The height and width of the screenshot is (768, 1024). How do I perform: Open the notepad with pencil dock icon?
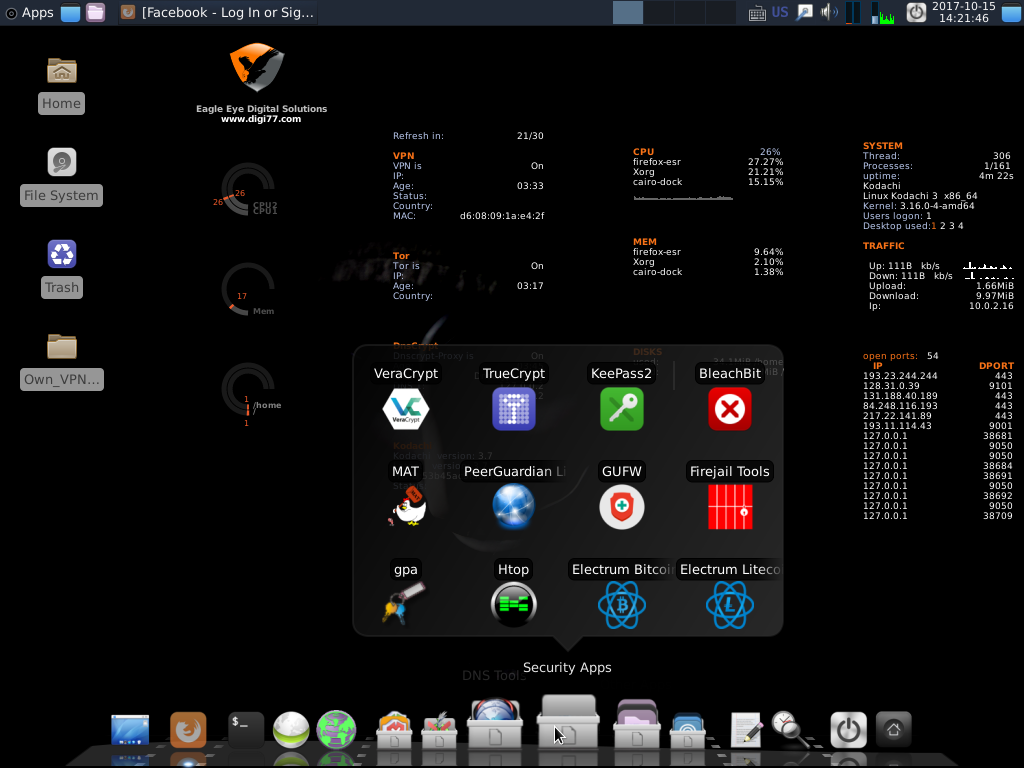[746, 729]
